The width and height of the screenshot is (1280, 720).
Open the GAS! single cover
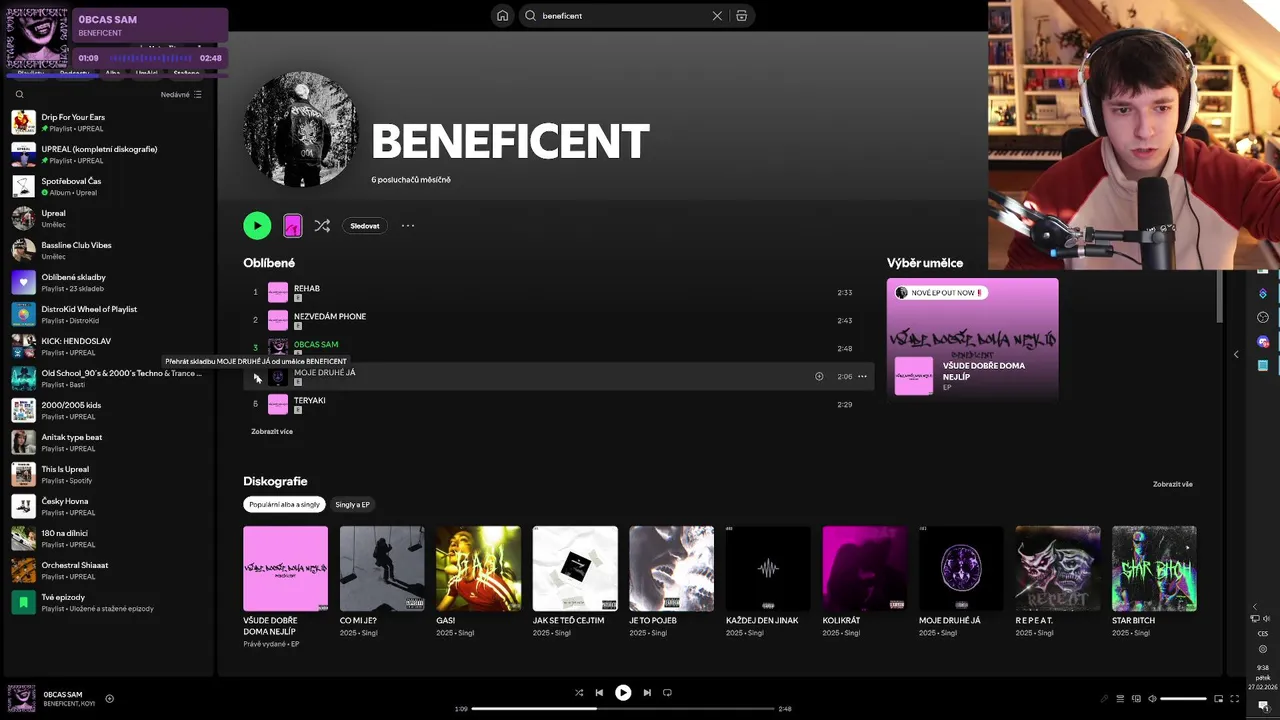click(x=478, y=569)
